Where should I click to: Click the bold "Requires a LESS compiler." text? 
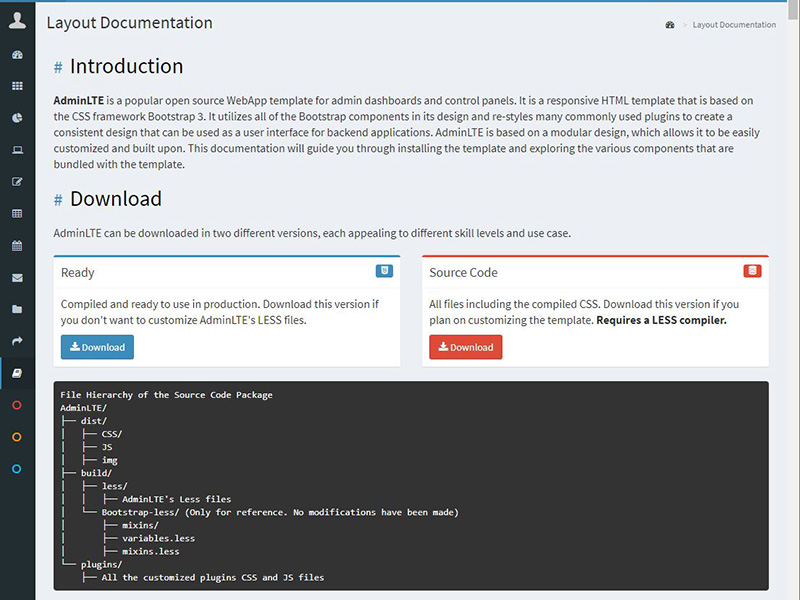tap(661, 320)
